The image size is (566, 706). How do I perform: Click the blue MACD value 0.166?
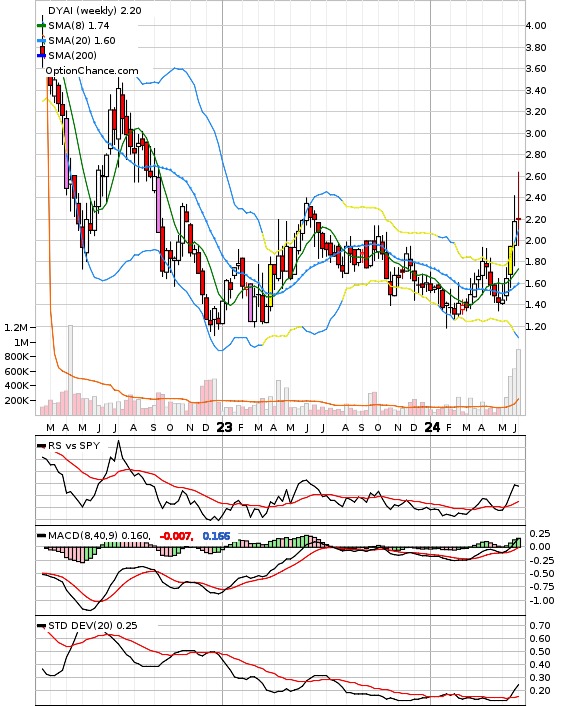click(x=217, y=536)
